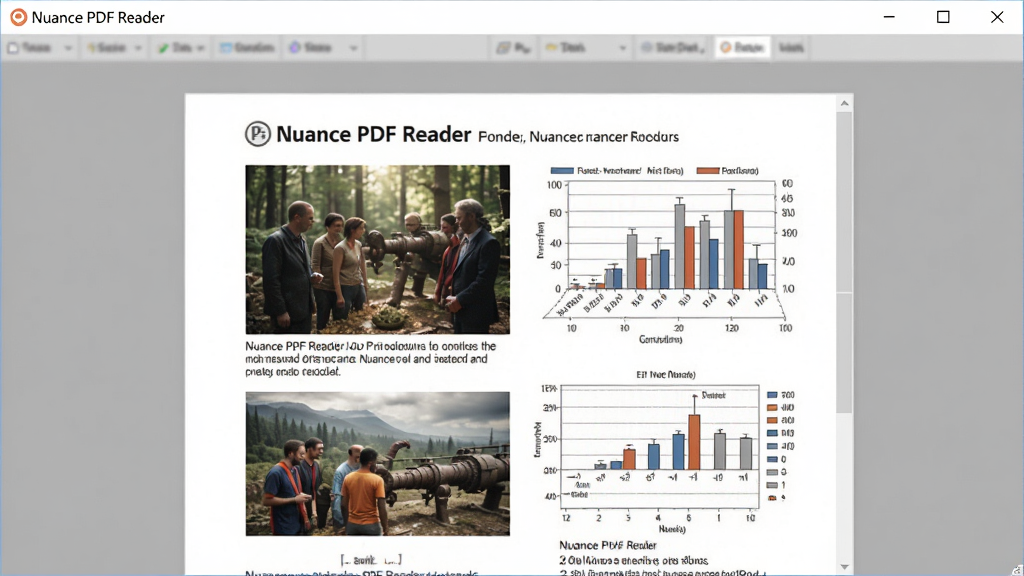This screenshot has width=1024, height=576.
Task: Close the Nuance PDF Reader window
Action: (997, 17)
